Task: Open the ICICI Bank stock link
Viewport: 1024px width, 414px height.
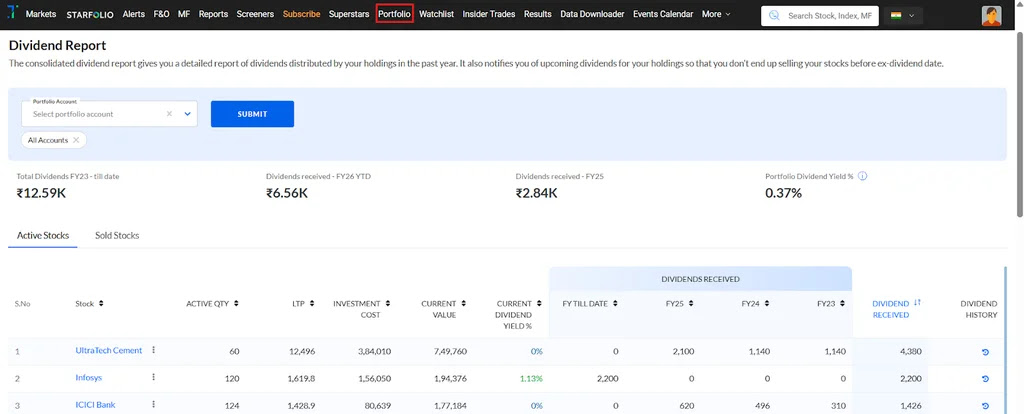Action: tap(95, 405)
